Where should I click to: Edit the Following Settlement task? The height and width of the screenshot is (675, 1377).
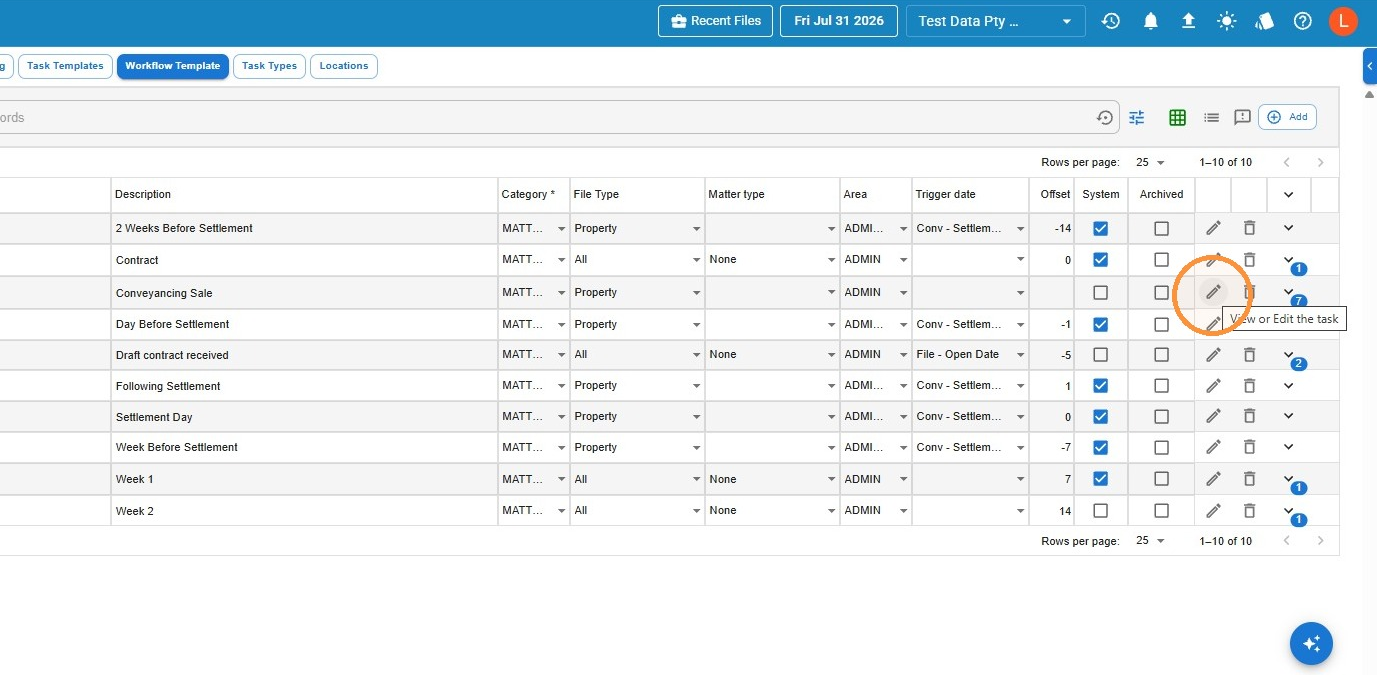point(1213,385)
